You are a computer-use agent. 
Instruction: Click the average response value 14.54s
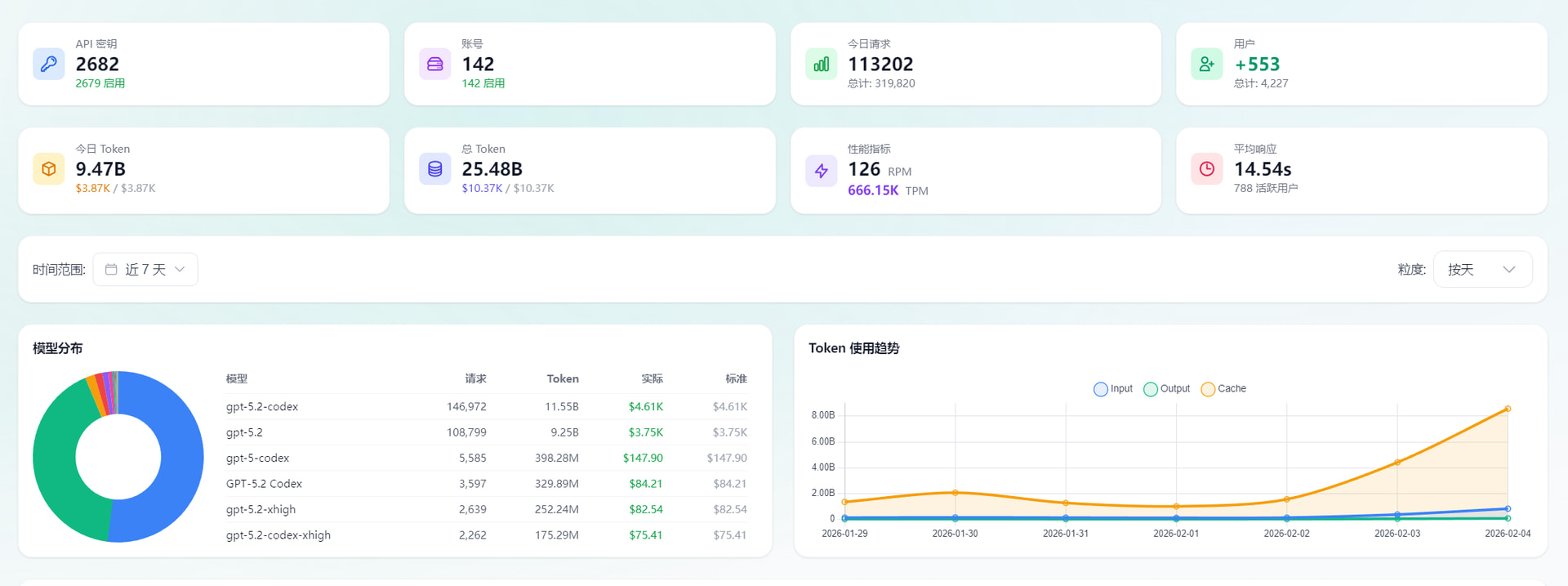(x=1263, y=169)
